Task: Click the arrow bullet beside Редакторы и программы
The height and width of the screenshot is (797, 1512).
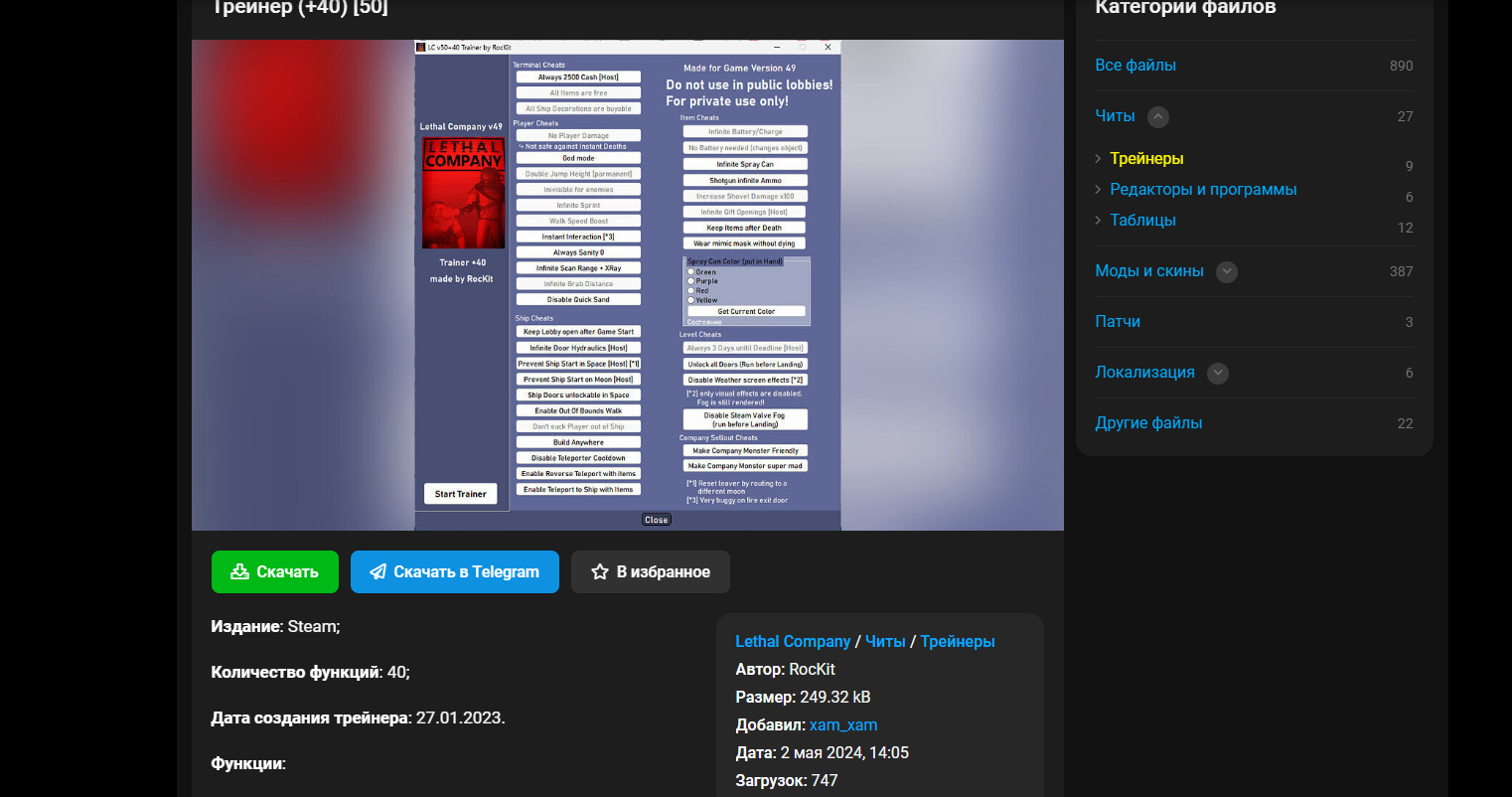Action: [x=1098, y=190]
